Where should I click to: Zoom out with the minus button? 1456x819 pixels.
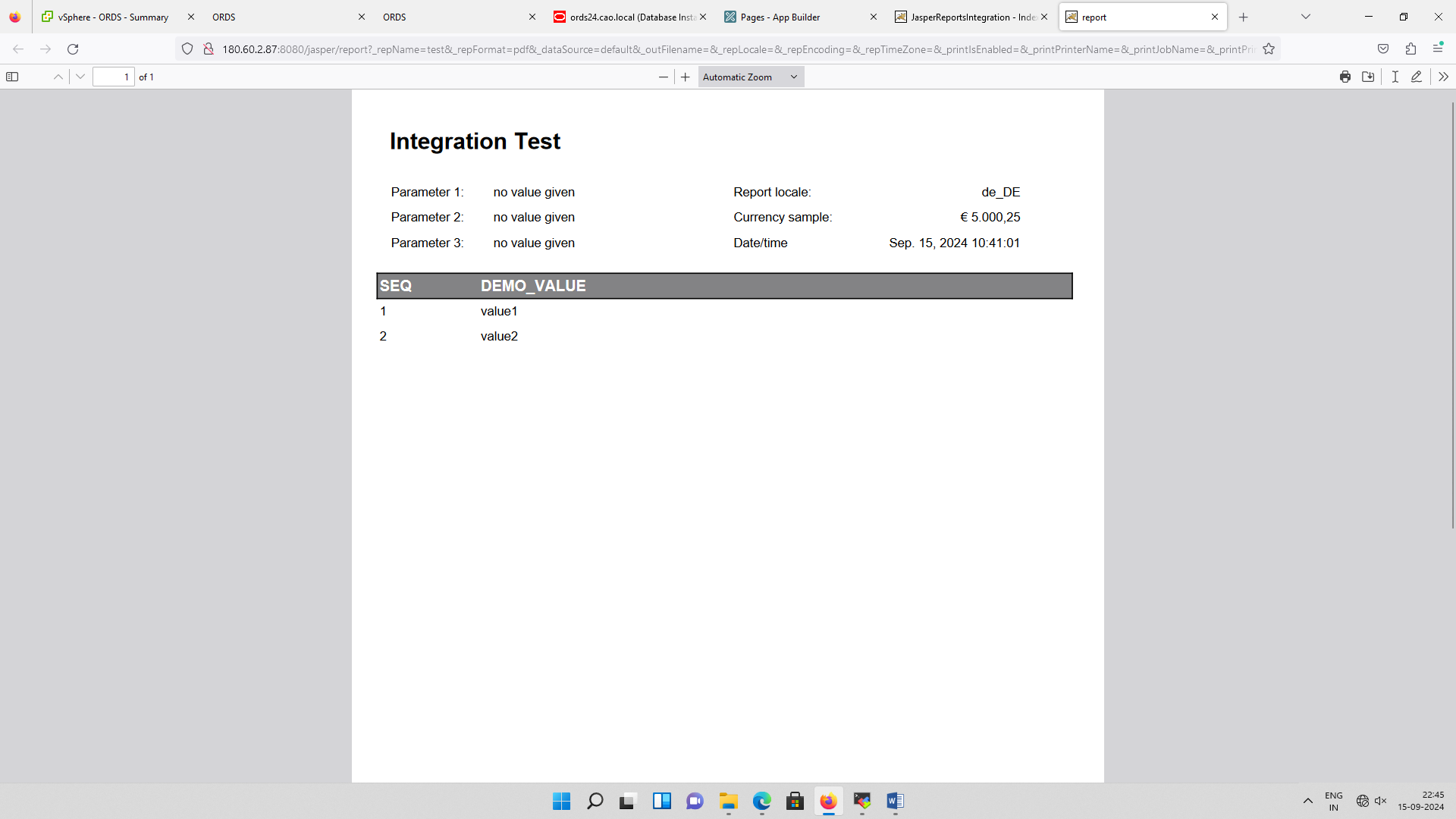[664, 77]
